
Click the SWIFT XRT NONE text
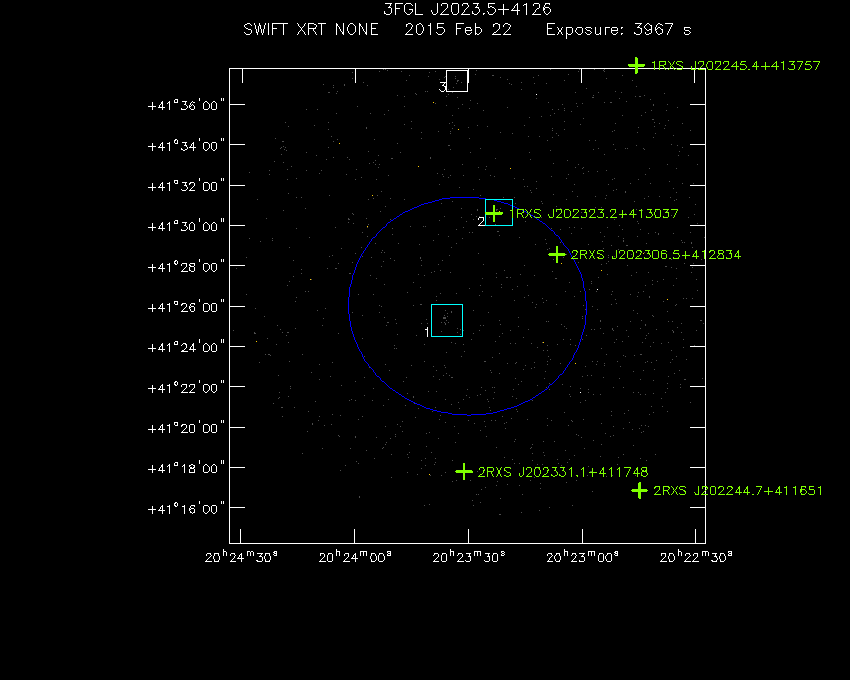click(x=311, y=29)
